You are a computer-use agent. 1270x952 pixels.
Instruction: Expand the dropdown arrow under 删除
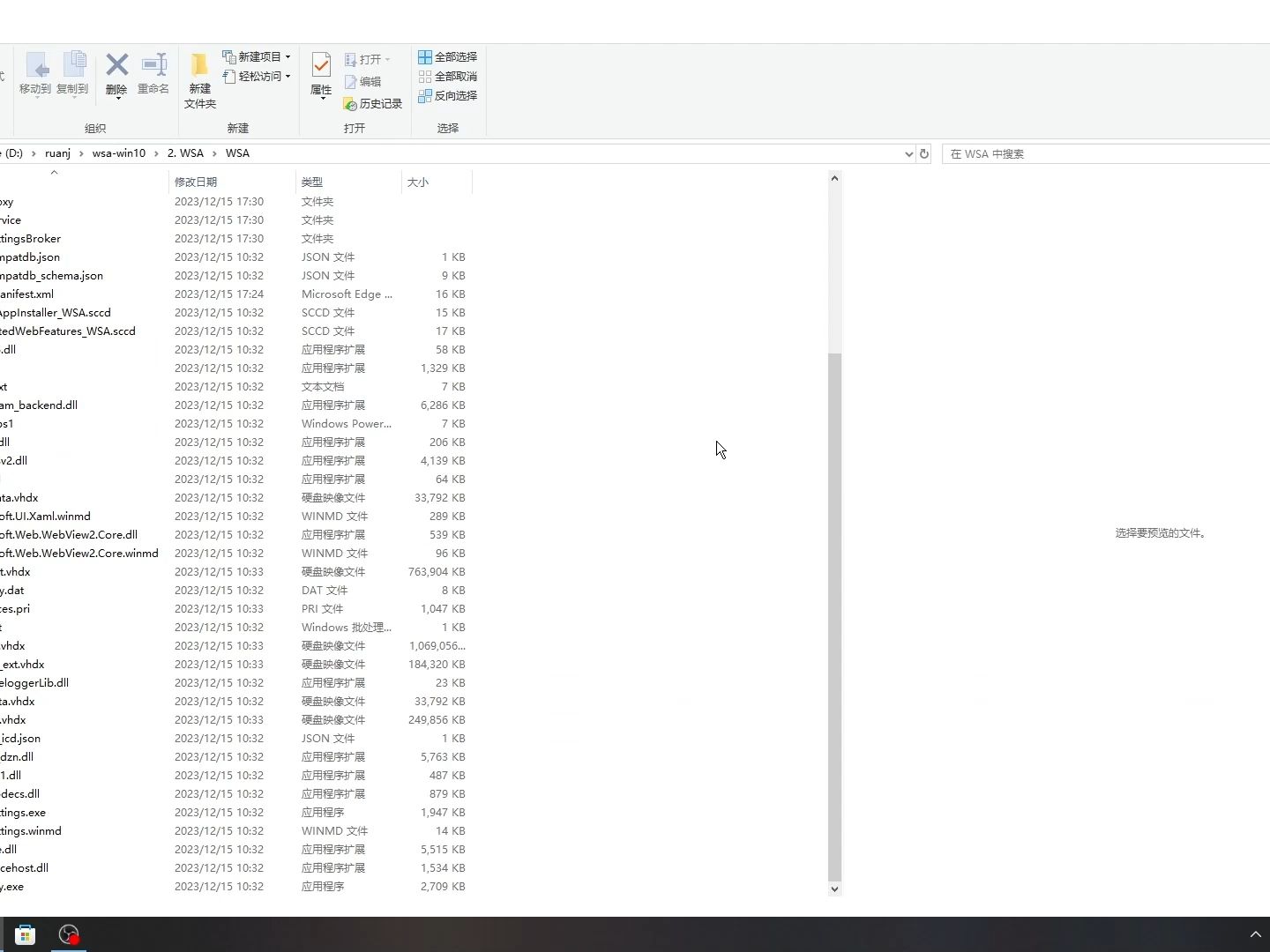pyautogui.click(x=117, y=99)
